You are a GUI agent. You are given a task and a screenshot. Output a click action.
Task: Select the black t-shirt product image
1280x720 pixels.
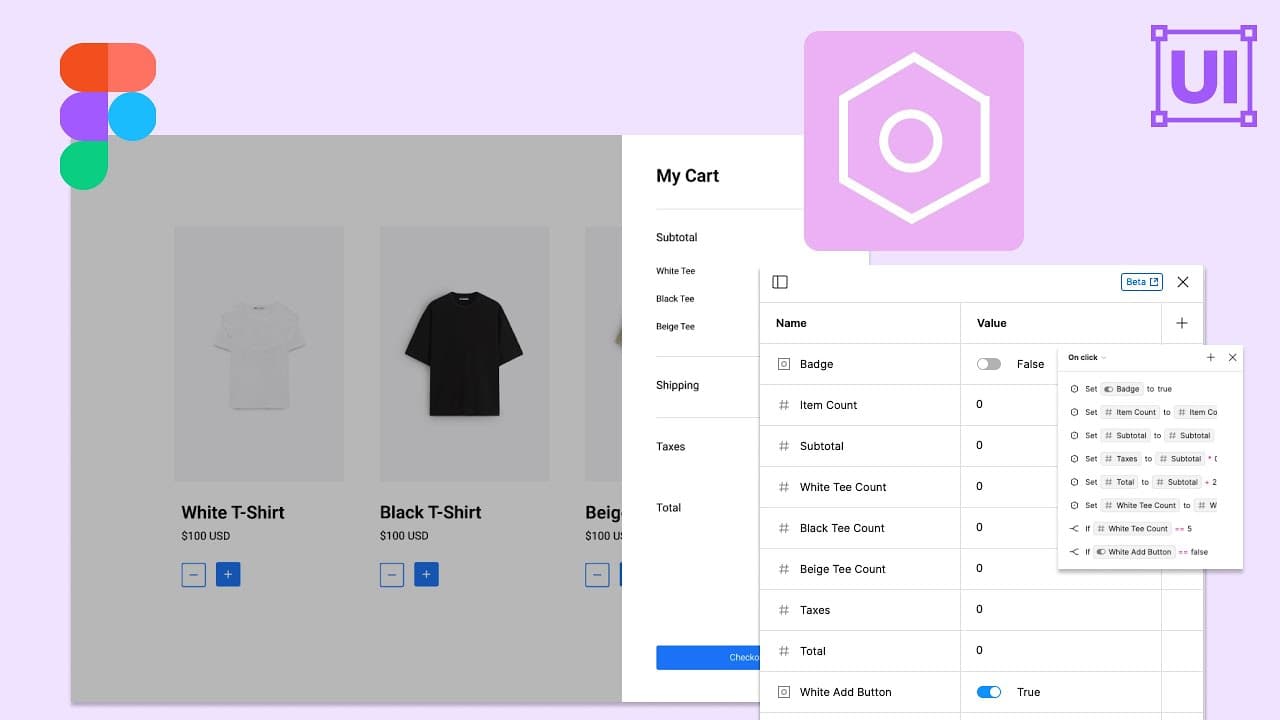464,354
